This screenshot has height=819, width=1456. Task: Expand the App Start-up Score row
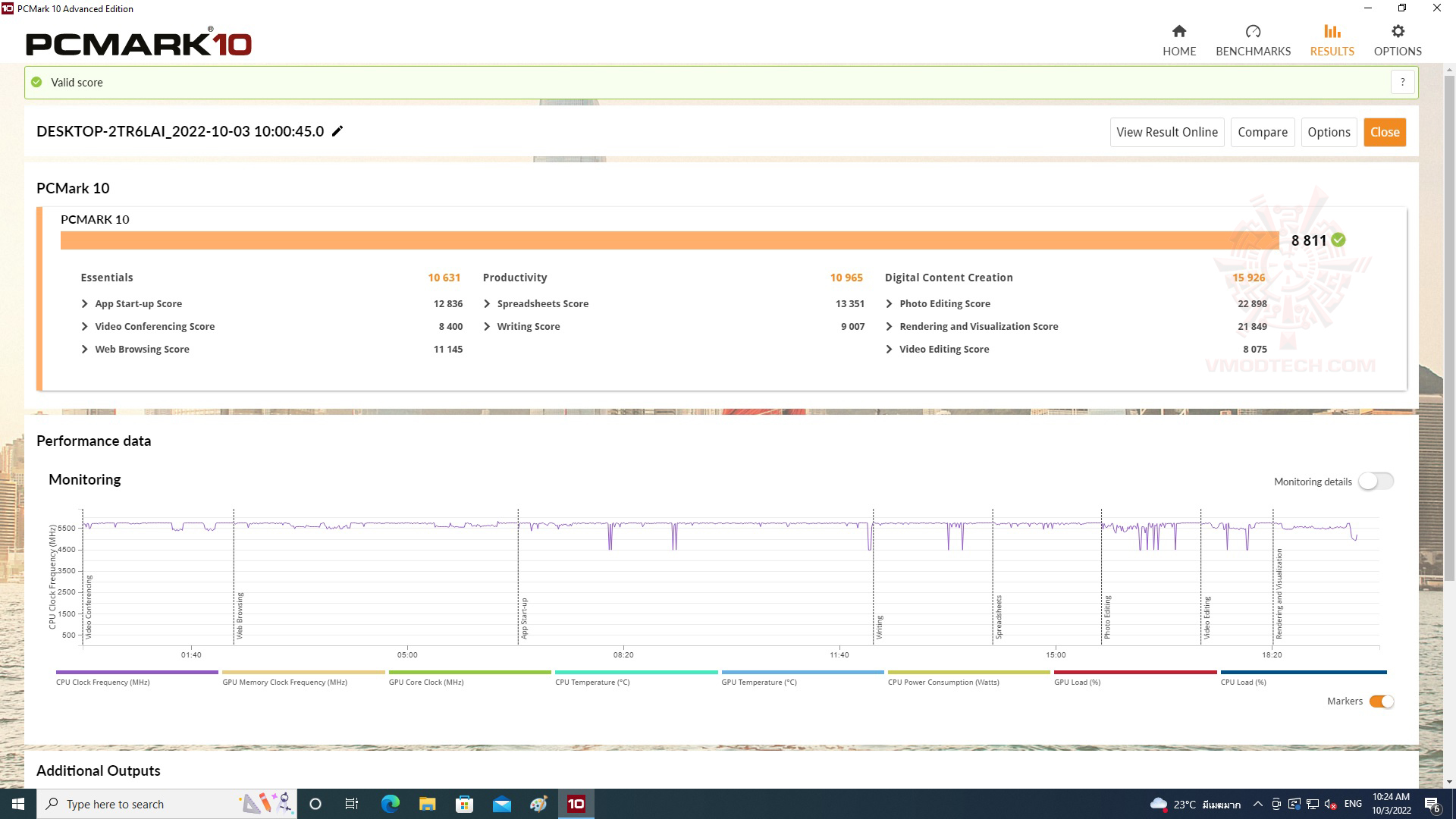84,303
